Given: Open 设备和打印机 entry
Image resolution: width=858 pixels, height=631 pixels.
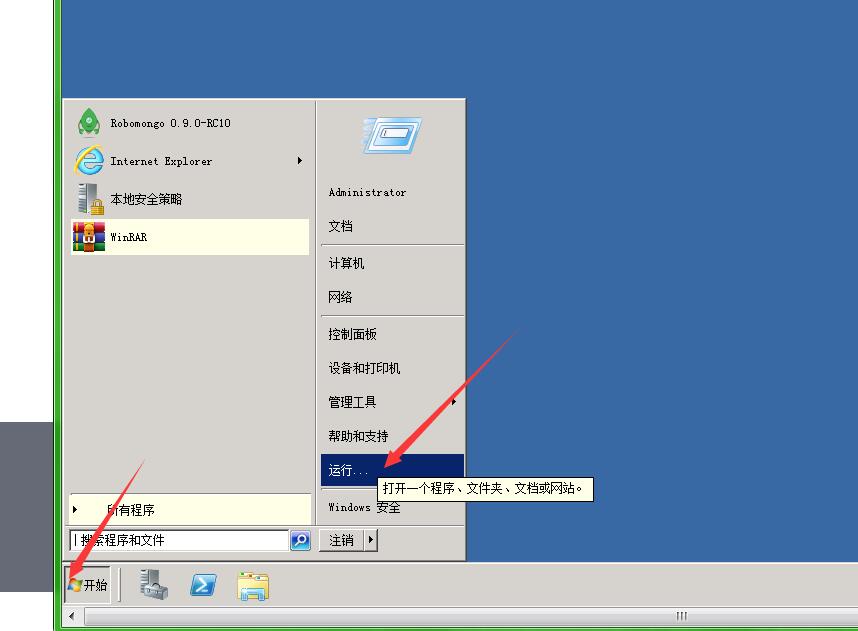Looking at the screenshot, I should point(365,368).
